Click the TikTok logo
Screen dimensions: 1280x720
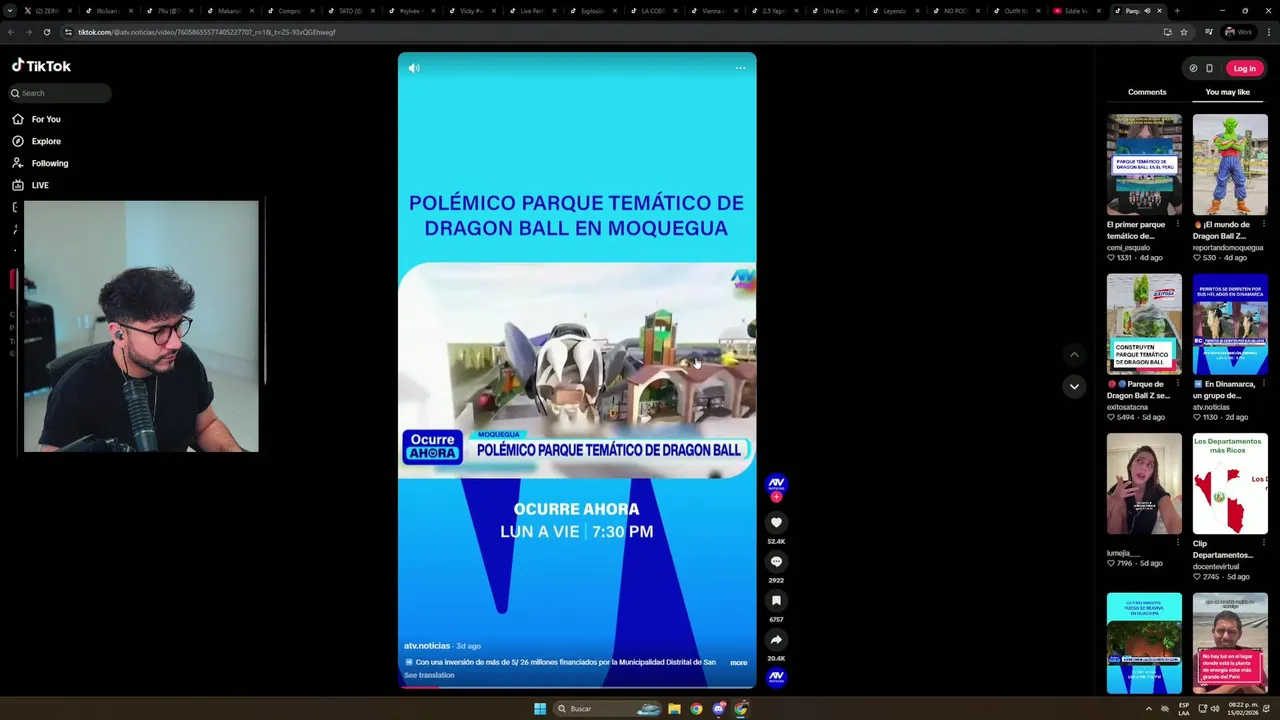(x=41, y=66)
